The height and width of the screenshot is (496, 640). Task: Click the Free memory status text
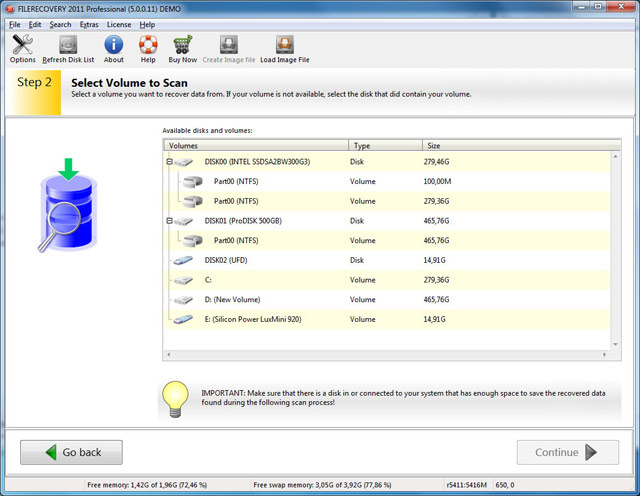(147, 485)
